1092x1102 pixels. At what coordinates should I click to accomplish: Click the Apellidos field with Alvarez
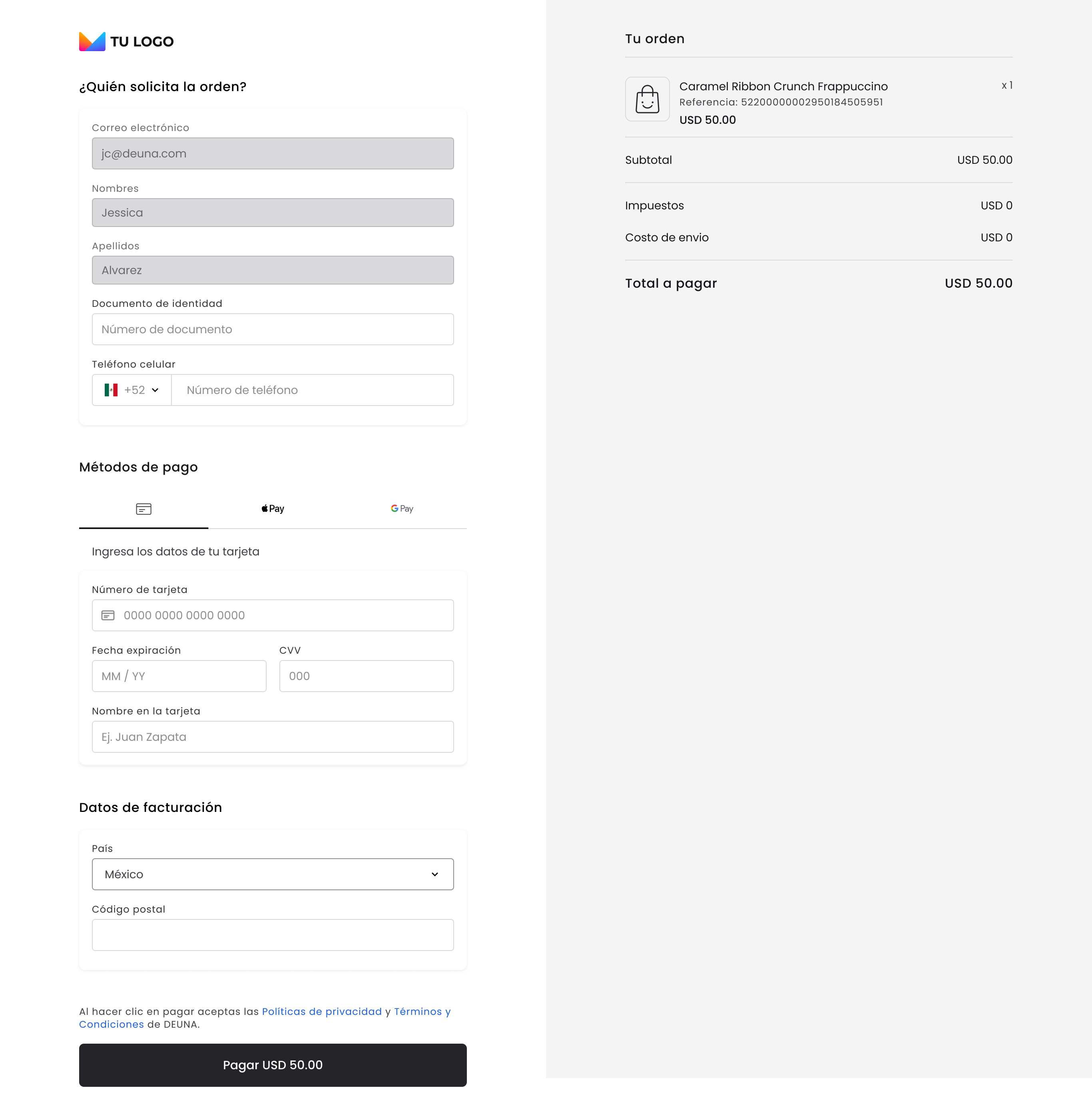pyautogui.click(x=273, y=271)
